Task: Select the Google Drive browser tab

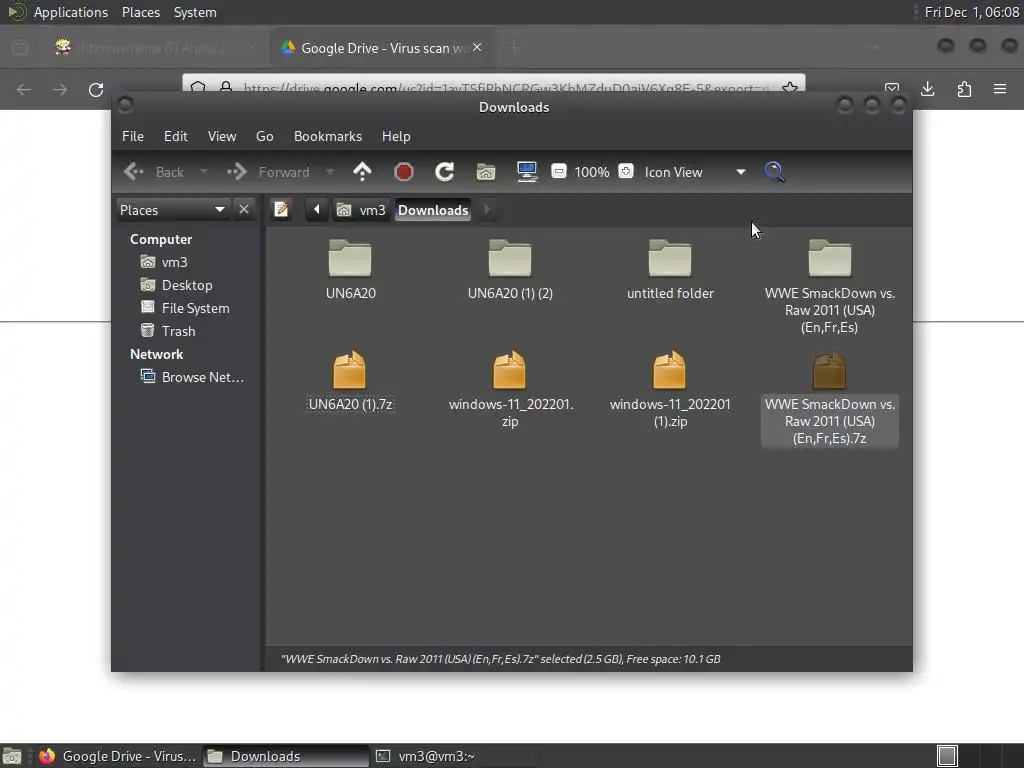Action: pyautogui.click(x=381, y=47)
